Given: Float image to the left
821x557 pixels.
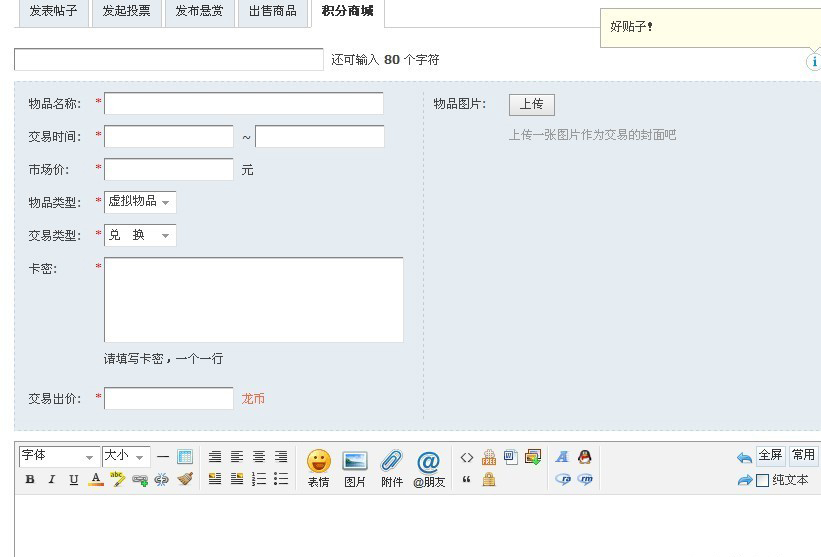Looking at the screenshot, I should point(215,478).
